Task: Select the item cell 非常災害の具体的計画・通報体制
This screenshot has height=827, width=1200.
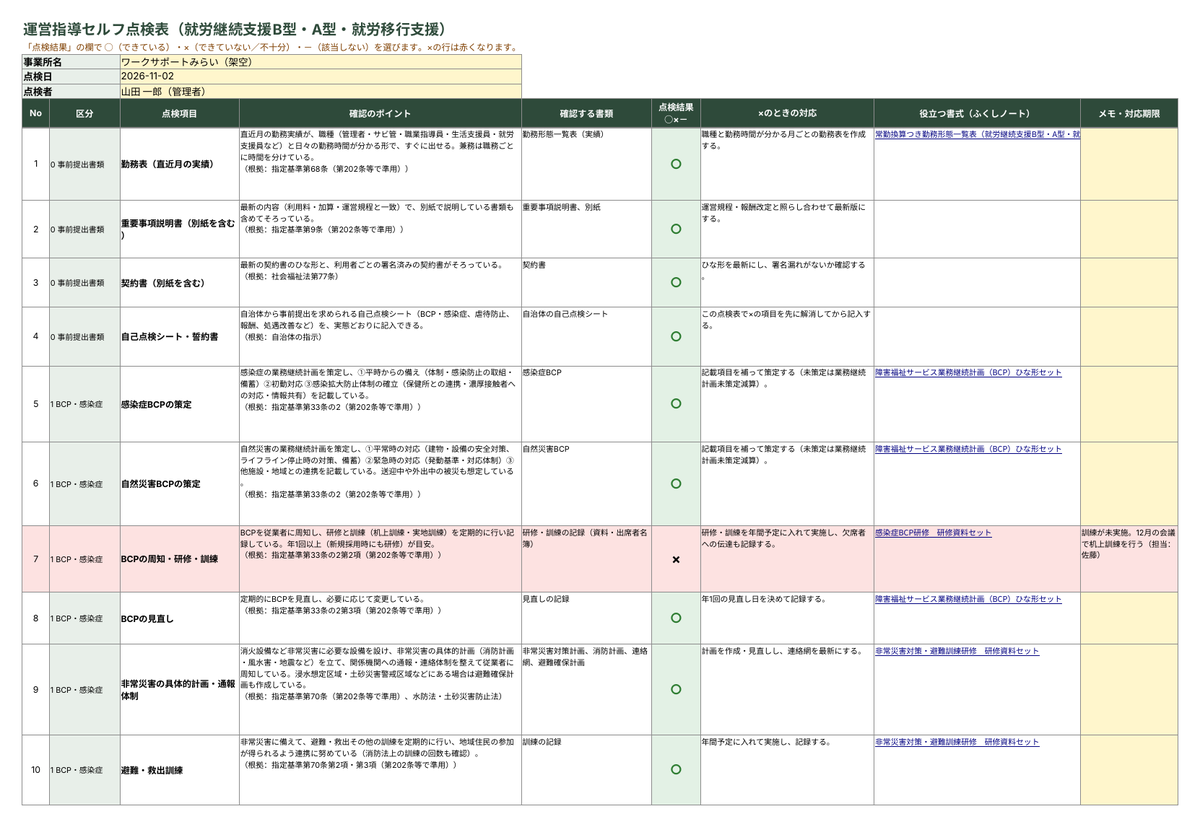Action: pyautogui.click(x=179, y=690)
